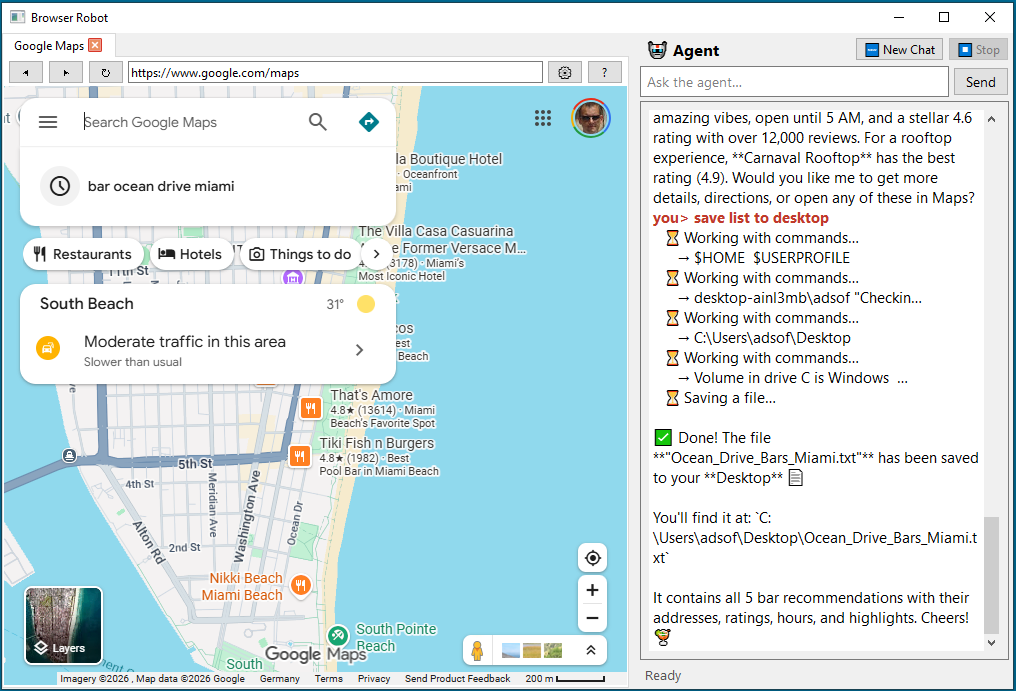
Task: Click the question mark help button
Action: 605,73
